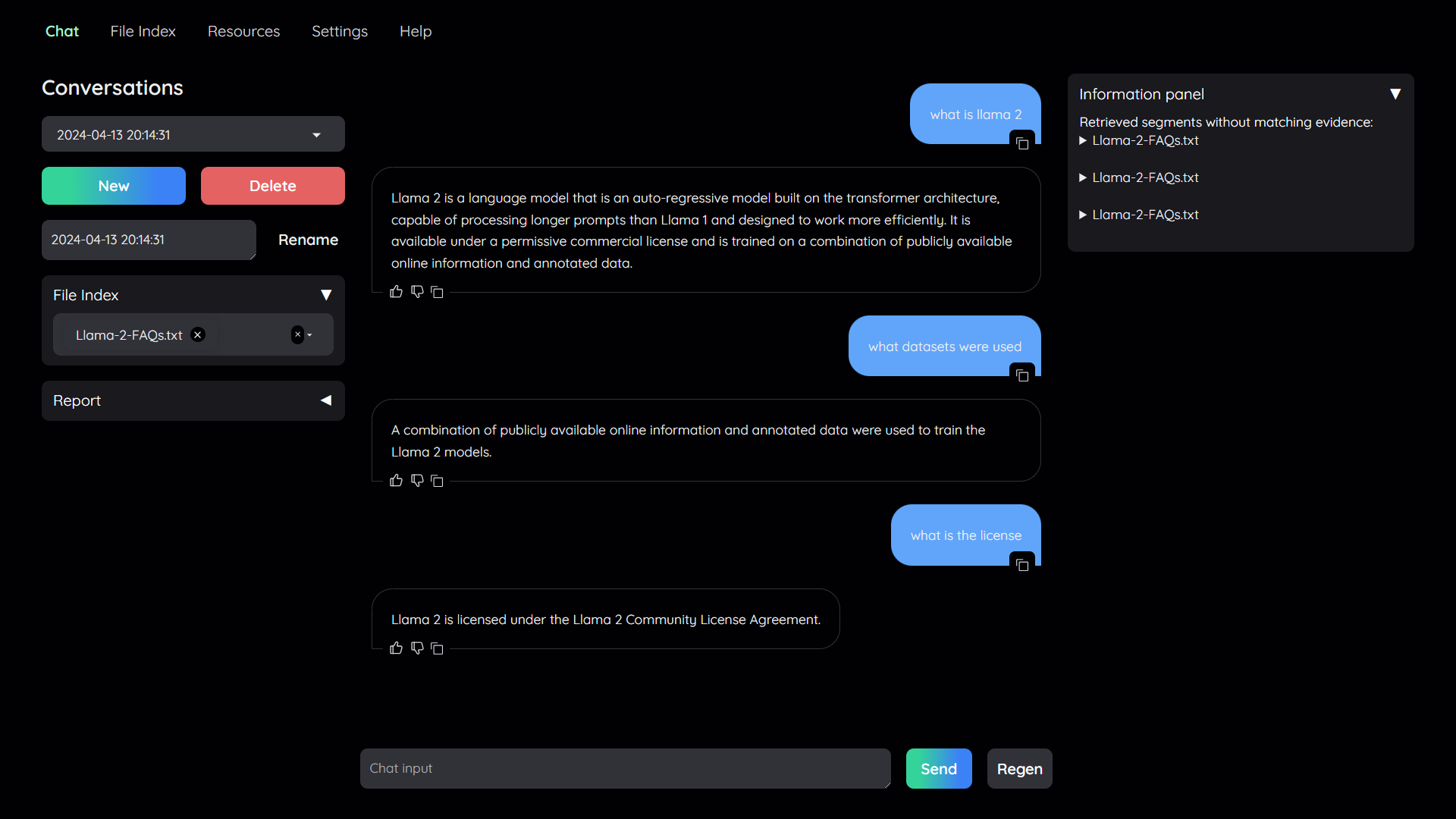The height and width of the screenshot is (819, 1456).
Task: Open the conversation dropdown 2024-04-13 20:14:31
Action: click(x=193, y=134)
